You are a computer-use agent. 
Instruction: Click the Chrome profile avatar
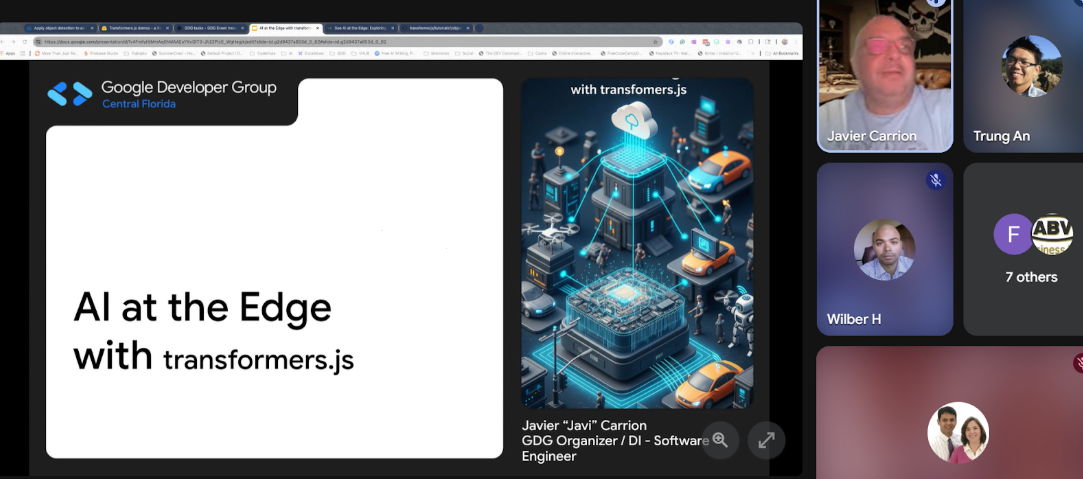785,41
